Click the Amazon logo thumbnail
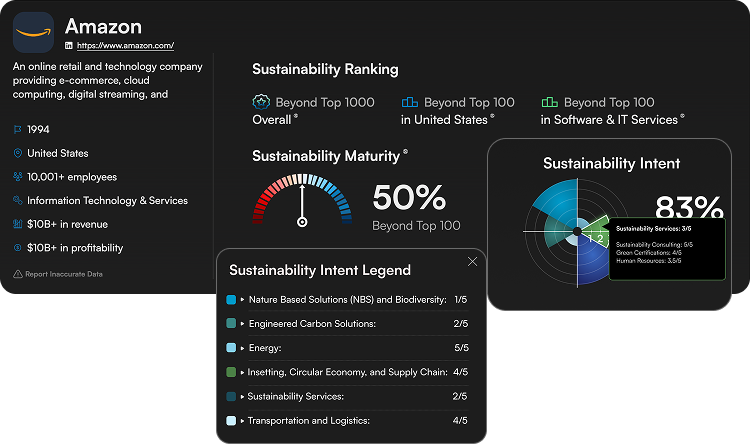 pos(33,33)
